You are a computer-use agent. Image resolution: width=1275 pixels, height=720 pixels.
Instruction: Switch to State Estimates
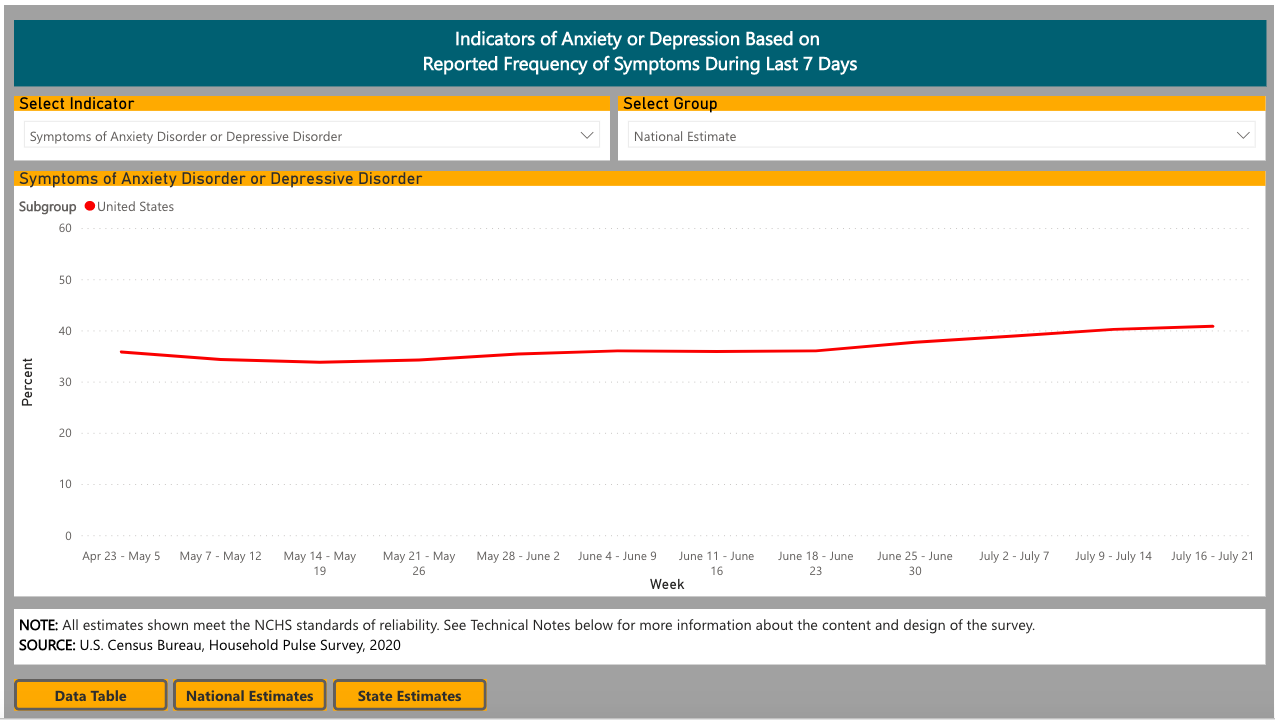[x=409, y=696]
